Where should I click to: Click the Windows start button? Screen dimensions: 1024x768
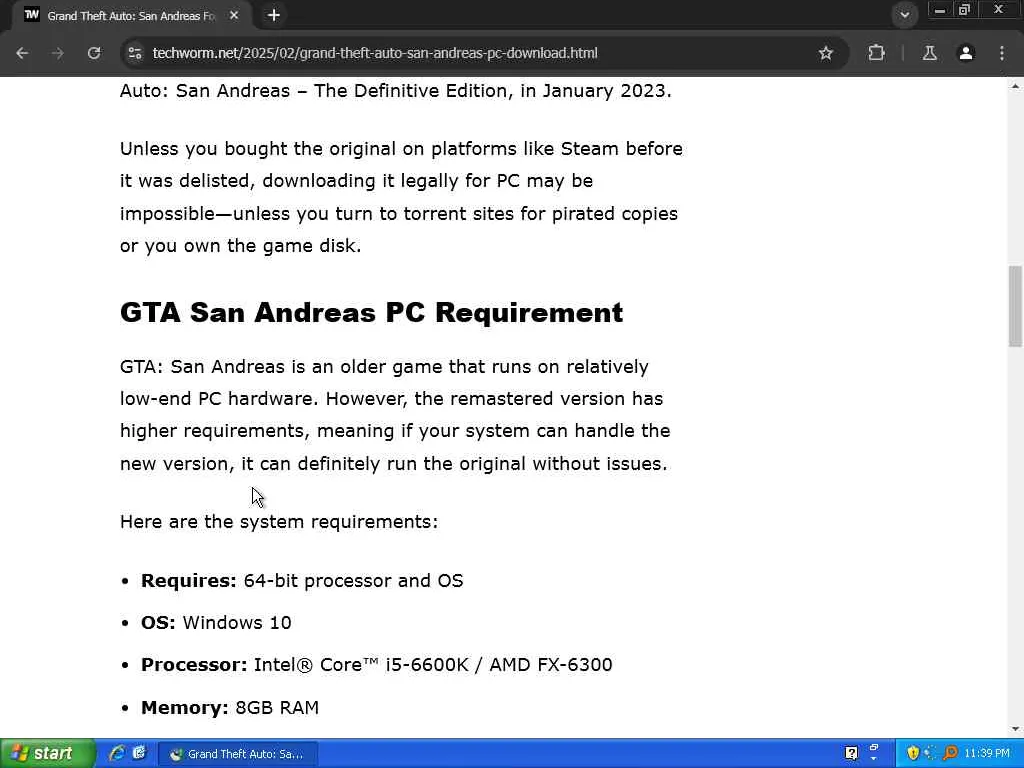point(47,754)
